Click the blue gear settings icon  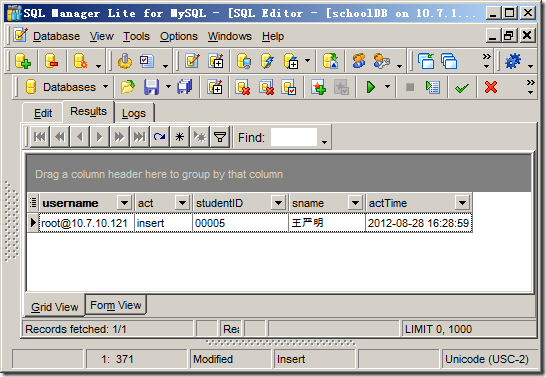tap(513, 61)
